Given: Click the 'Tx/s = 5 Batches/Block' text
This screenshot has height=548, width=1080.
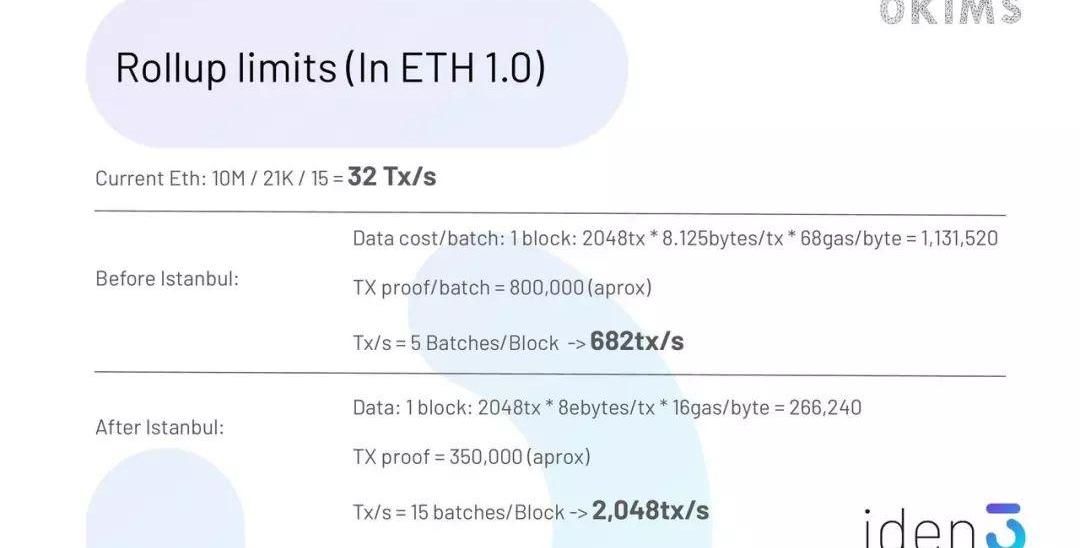Looking at the screenshot, I should click(456, 343).
